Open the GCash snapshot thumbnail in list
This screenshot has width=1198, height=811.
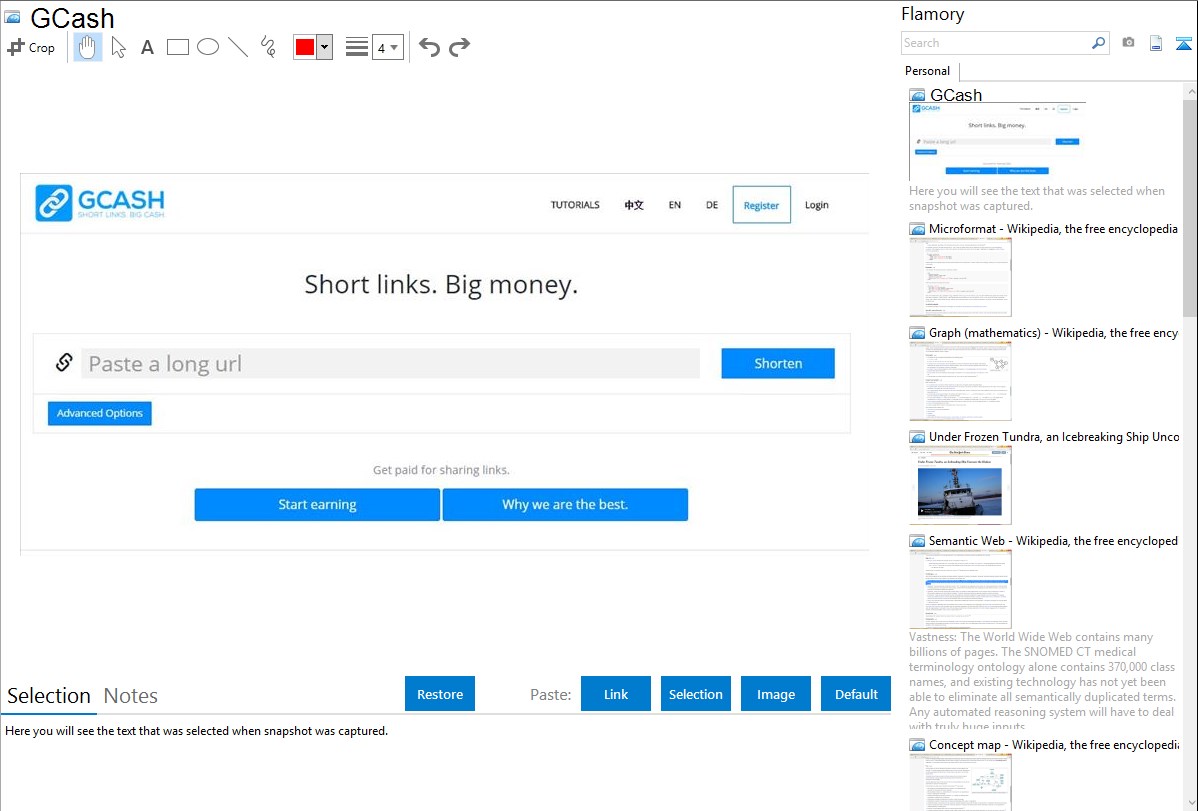click(998, 141)
